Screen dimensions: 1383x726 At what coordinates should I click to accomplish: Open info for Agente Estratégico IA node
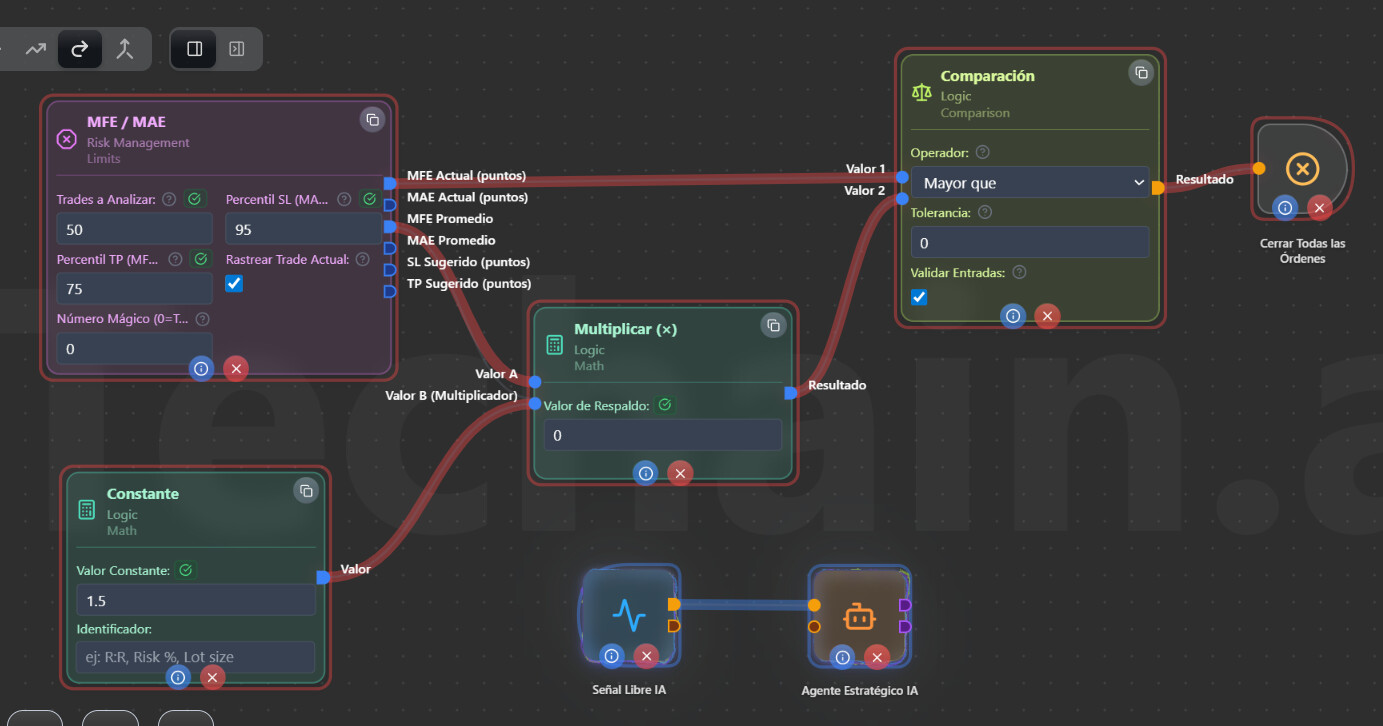[x=842, y=657]
